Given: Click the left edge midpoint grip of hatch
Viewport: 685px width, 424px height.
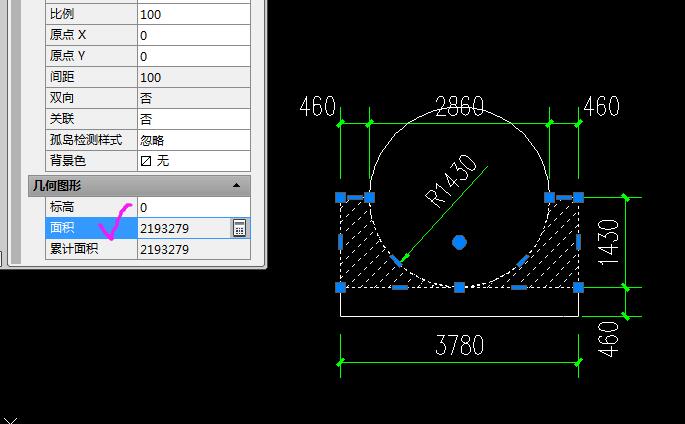Looking at the screenshot, I should pos(341,242).
